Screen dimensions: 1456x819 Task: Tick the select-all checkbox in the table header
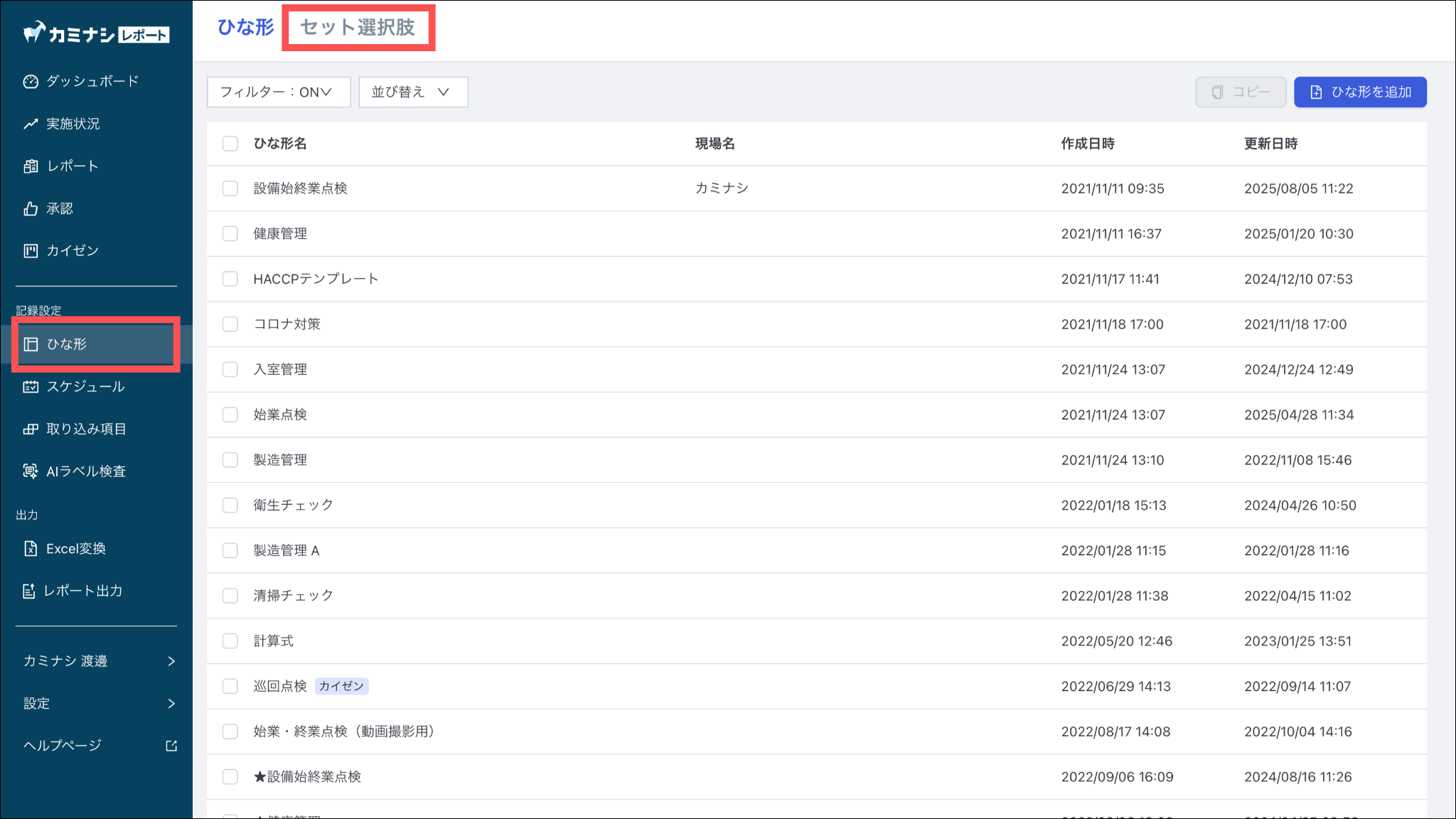[230, 144]
